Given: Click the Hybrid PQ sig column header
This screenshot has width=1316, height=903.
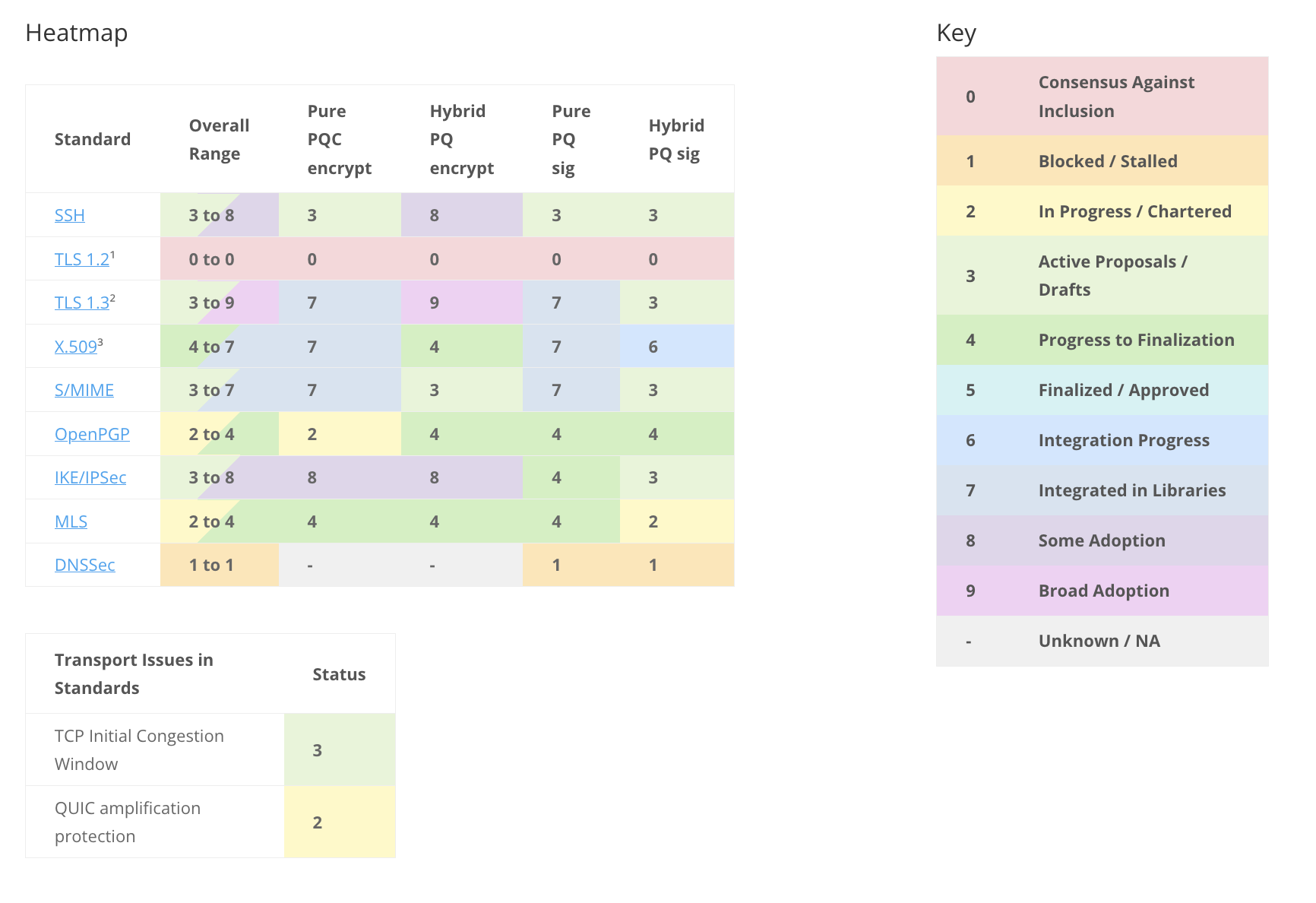Looking at the screenshot, I should click(x=676, y=139).
